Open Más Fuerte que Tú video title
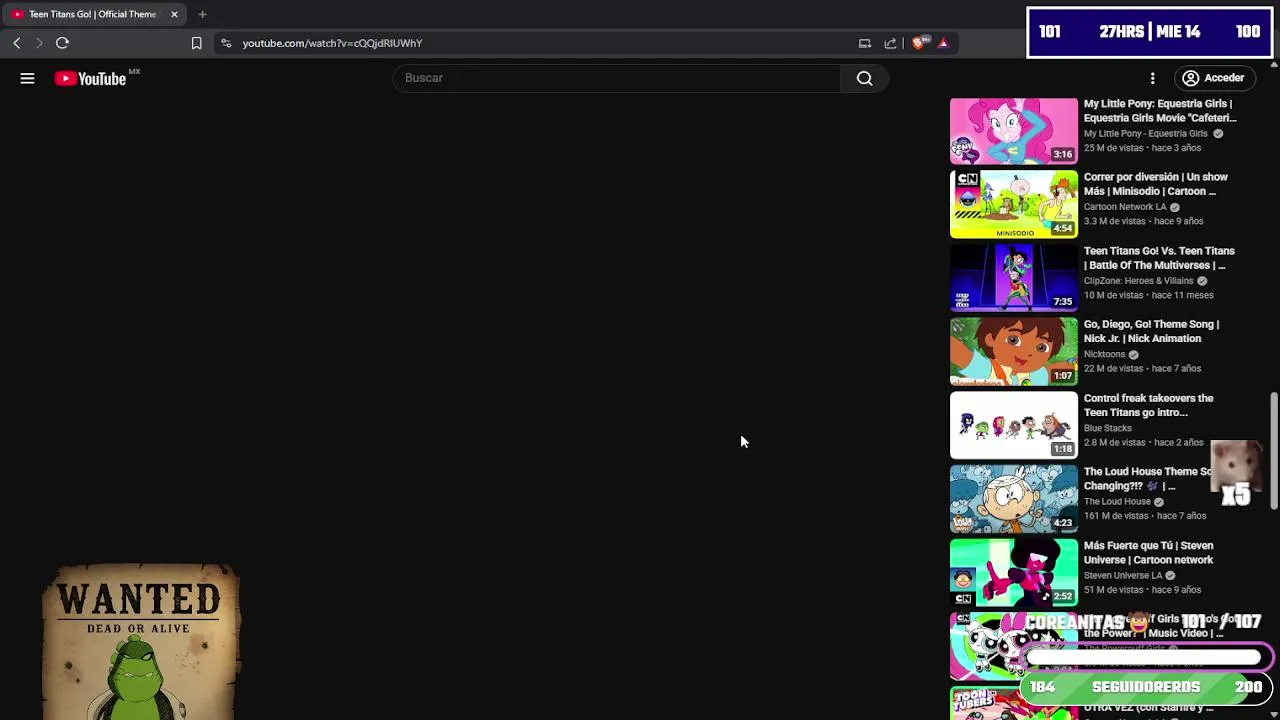The image size is (1280, 720). [x=1148, y=552]
